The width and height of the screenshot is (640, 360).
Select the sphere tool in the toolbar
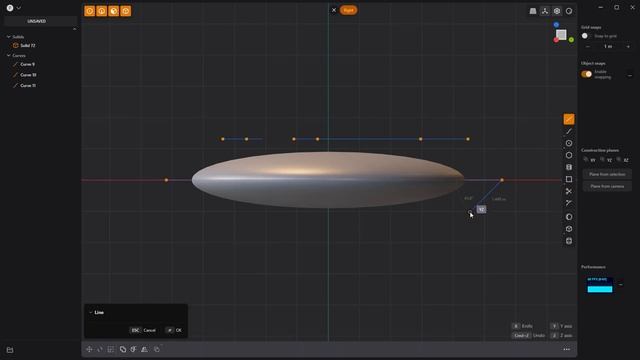click(569, 217)
